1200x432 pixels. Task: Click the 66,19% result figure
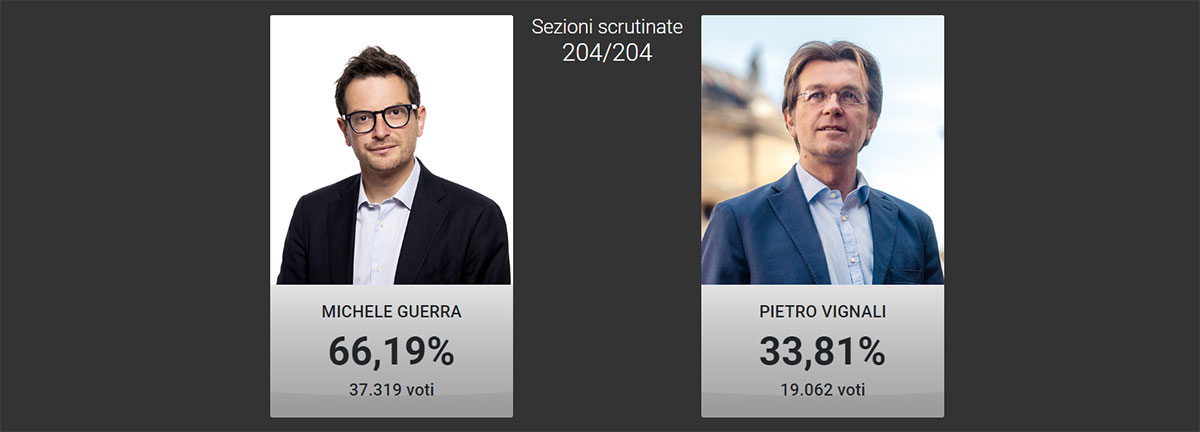(x=391, y=351)
